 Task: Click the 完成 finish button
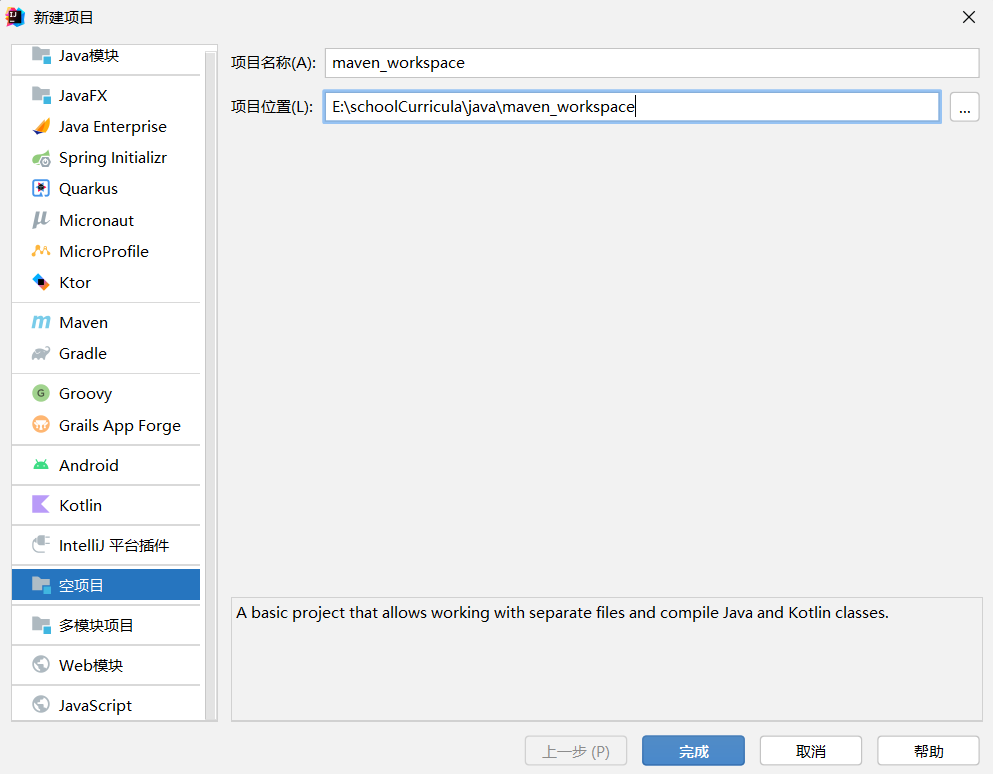tap(693, 751)
